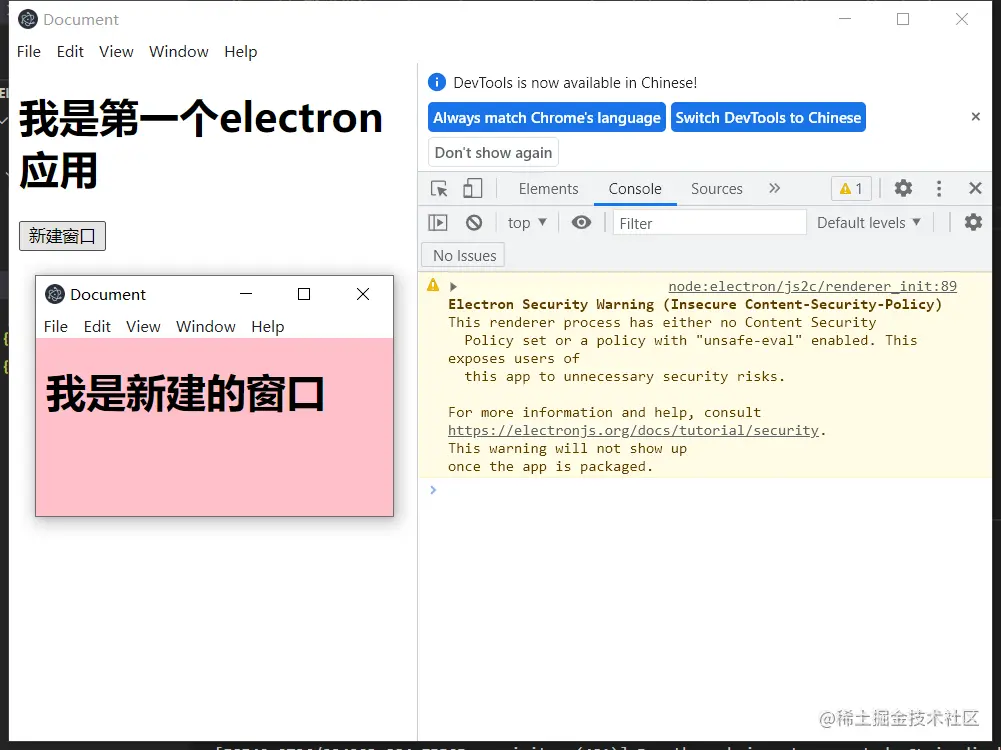Click the 新建窗口 button

coord(62,236)
